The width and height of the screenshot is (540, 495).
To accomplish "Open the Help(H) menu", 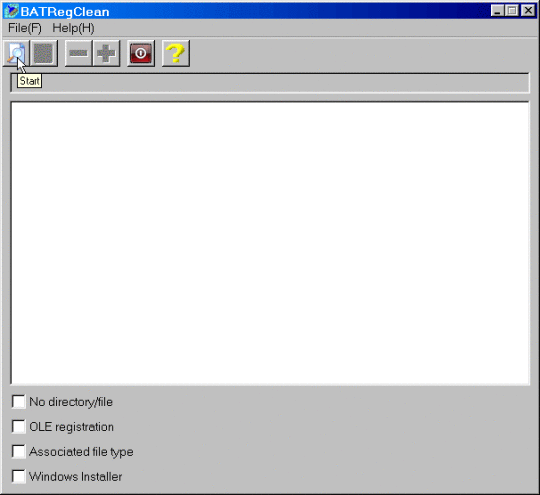I will [73, 28].
